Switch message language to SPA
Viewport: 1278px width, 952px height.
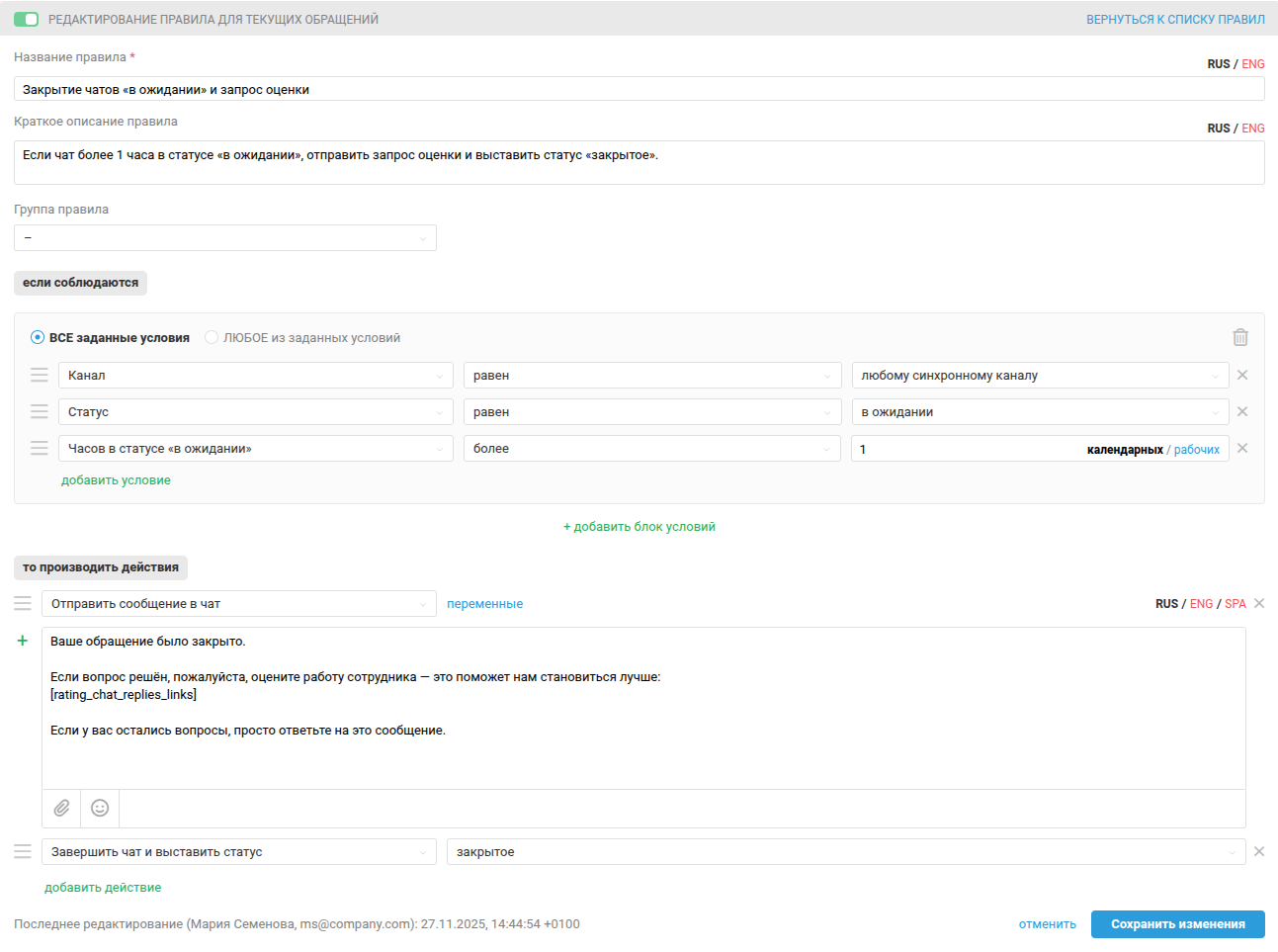click(1235, 603)
